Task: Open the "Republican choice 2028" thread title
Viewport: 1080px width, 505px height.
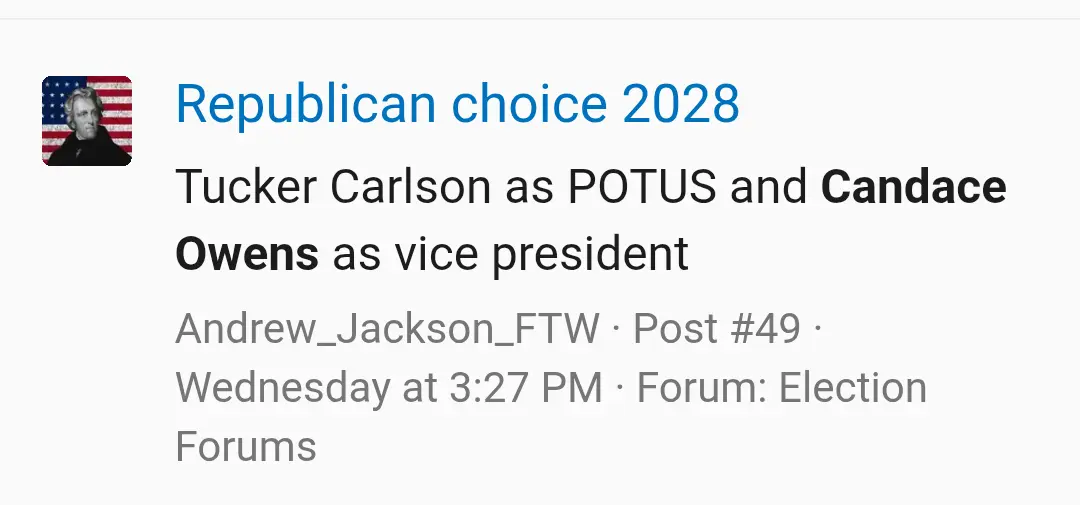Action: [457, 104]
